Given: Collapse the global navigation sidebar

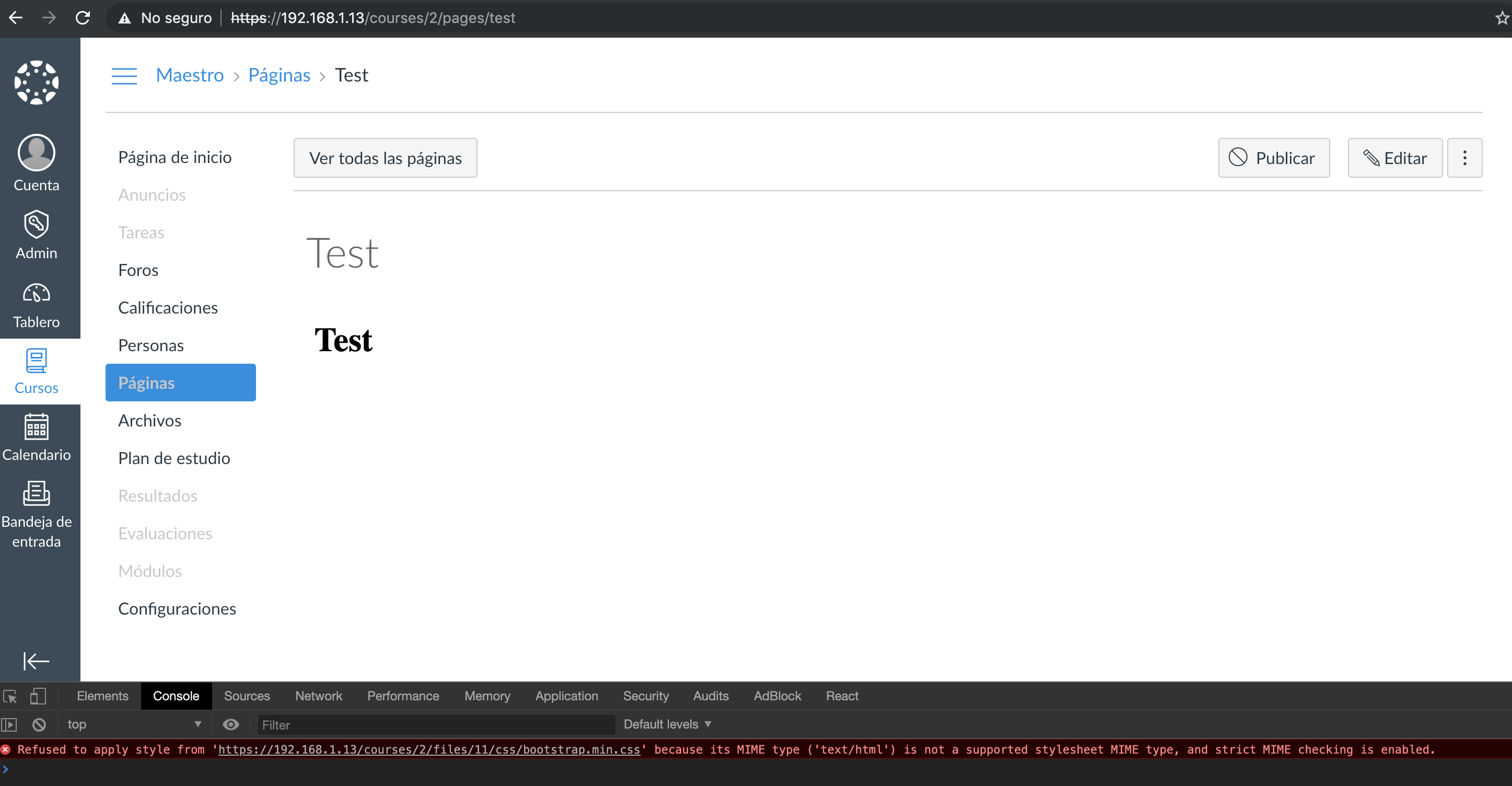Looking at the screenshot, I should 36,661.
